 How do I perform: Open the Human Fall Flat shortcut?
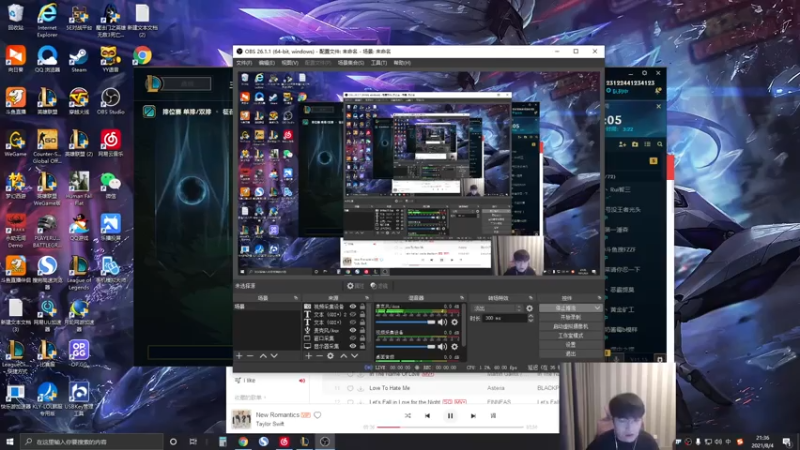pos(79,189)
